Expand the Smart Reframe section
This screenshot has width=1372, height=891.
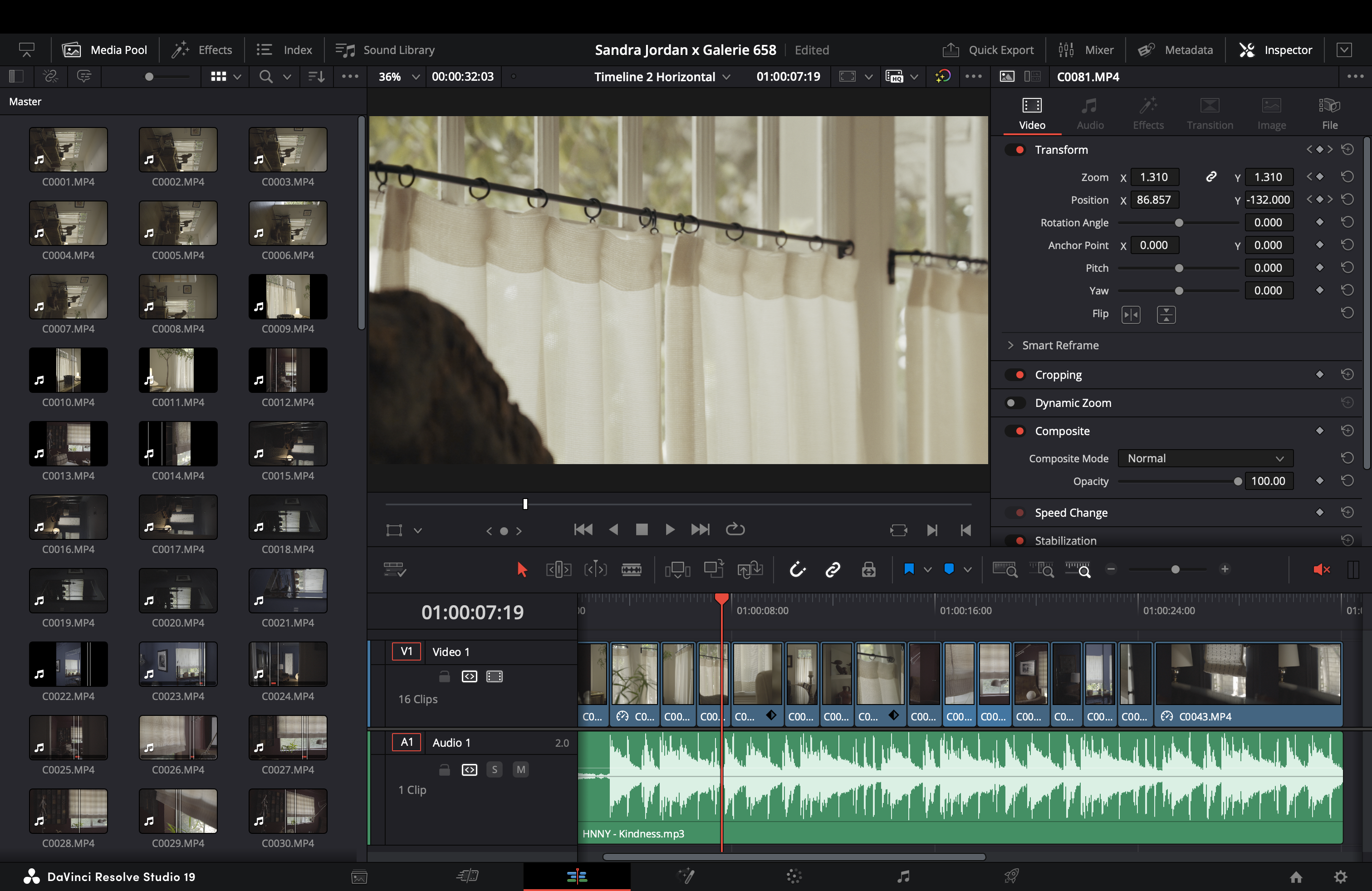tap(1010, 345)
